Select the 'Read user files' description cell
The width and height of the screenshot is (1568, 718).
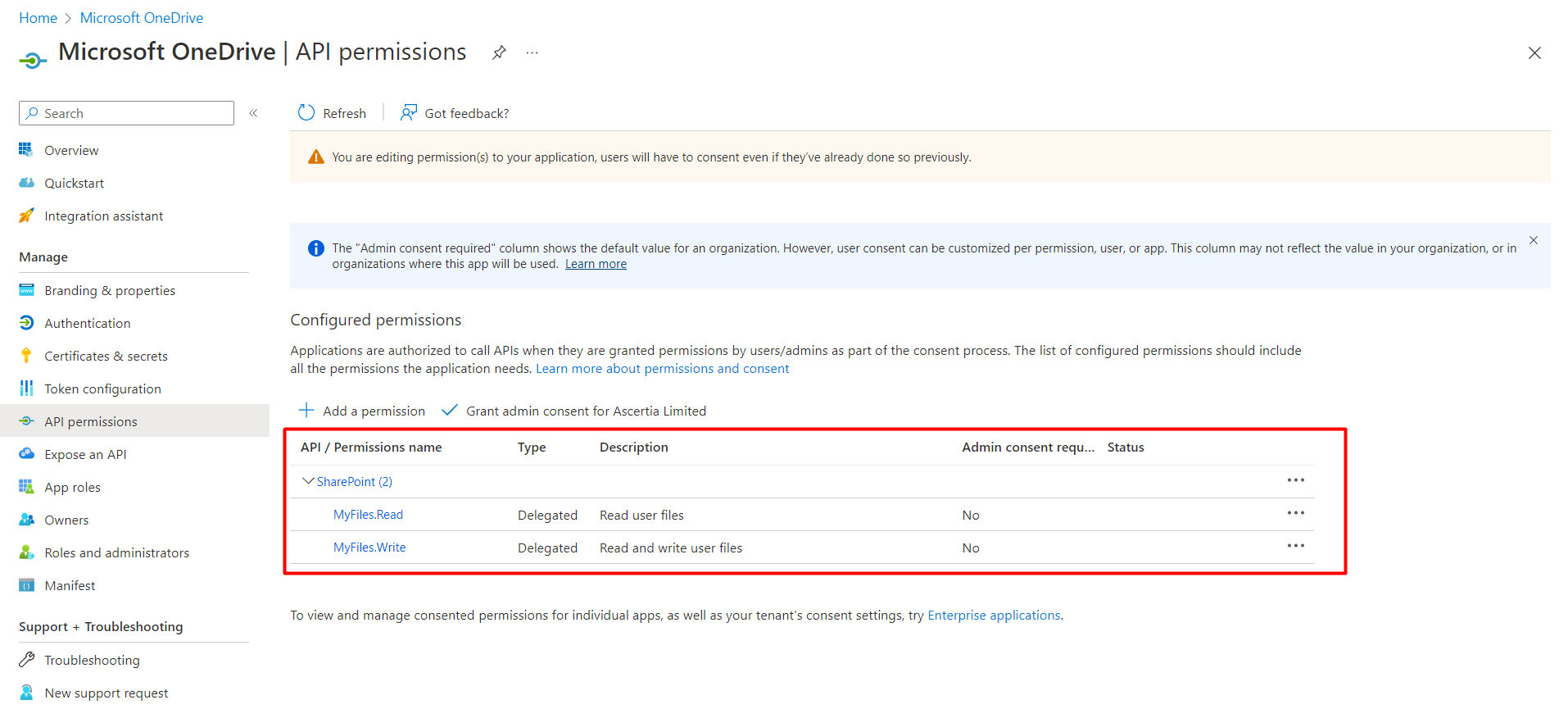641,515
